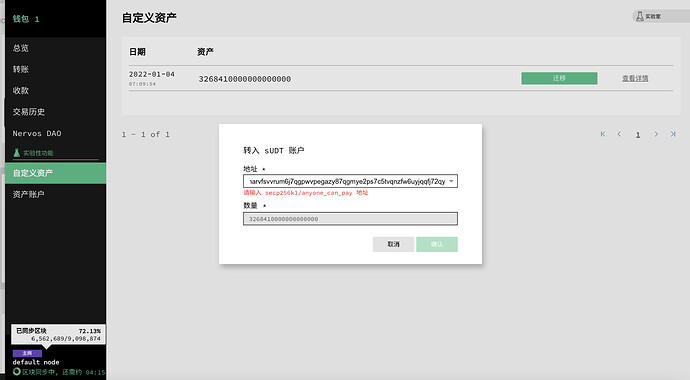The height and width of the screenshot is (380, 690).
Task: Click the 转入 sUDT 账户 dialog title
Action: coord(274,150)
